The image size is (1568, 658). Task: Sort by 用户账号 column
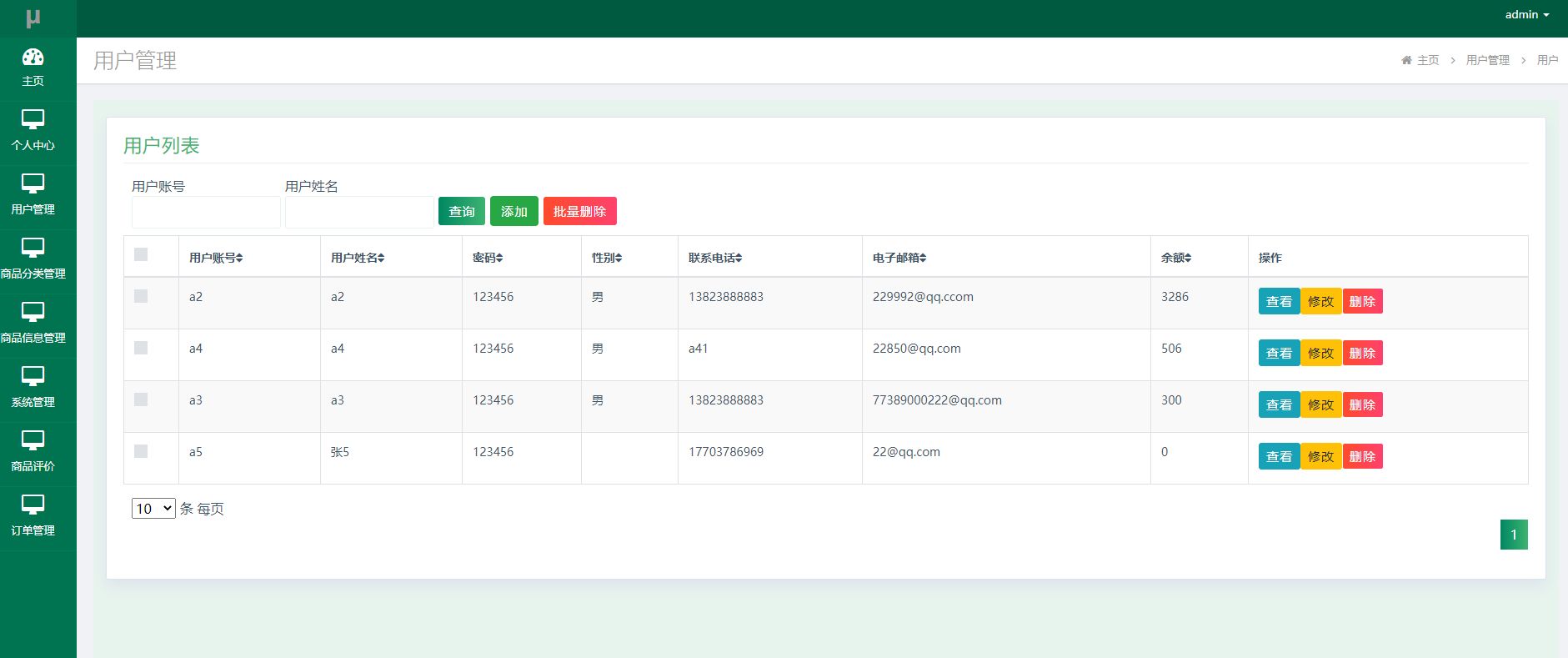(x=216, y=258)
